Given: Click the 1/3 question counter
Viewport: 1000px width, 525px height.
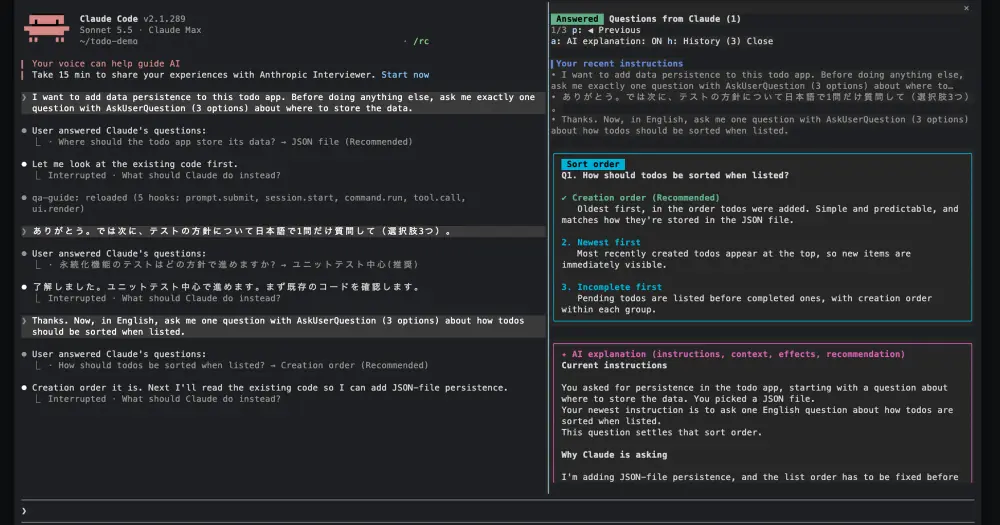Looking at the screenshot, I should coord(559,30).
